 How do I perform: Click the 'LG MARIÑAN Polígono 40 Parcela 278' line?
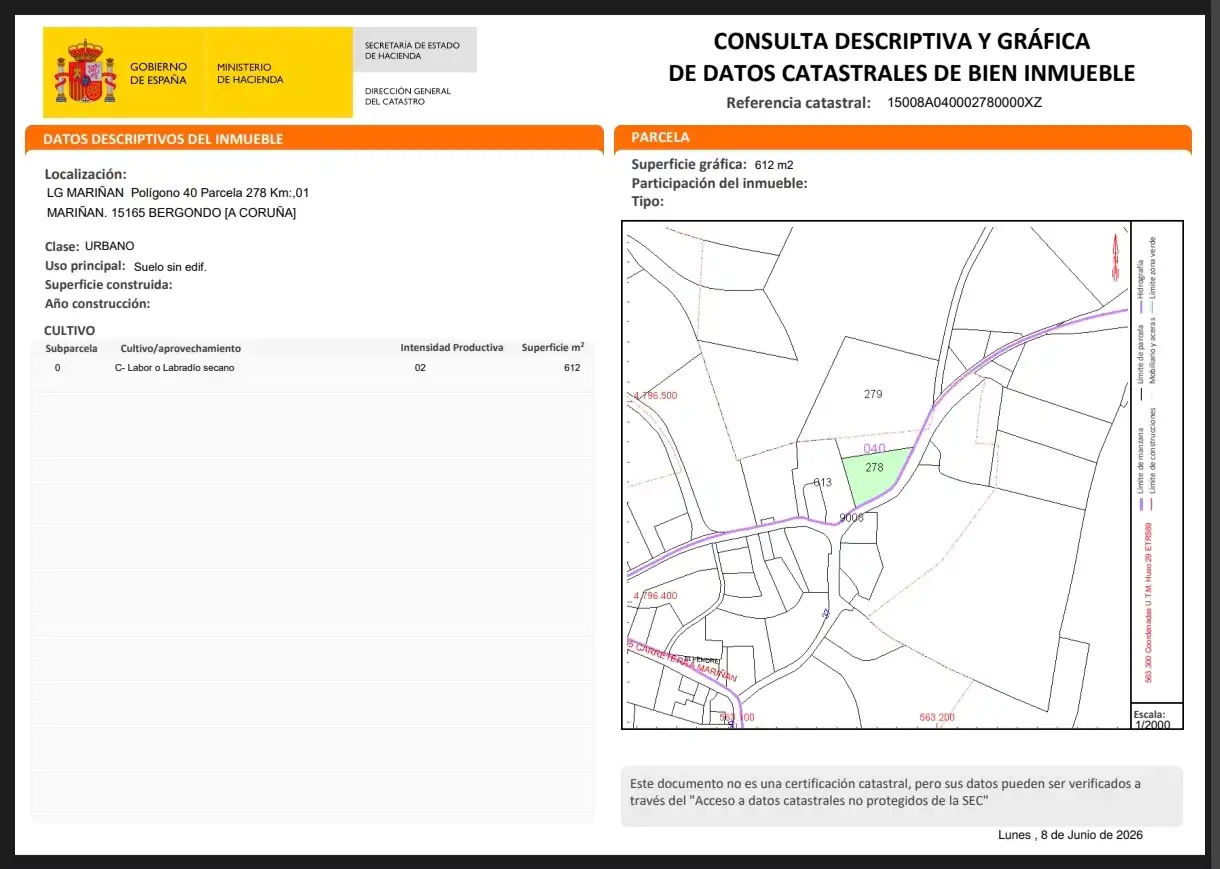tap(178, 192)
